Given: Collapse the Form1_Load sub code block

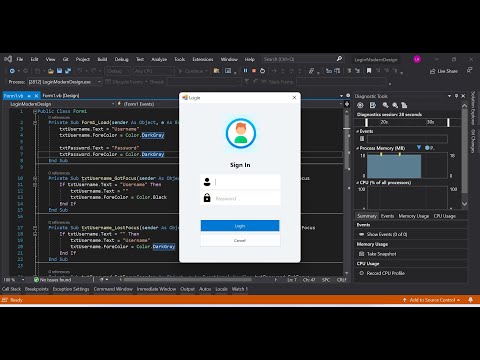Looking at the screenshot, I should [x=35, y=123].
